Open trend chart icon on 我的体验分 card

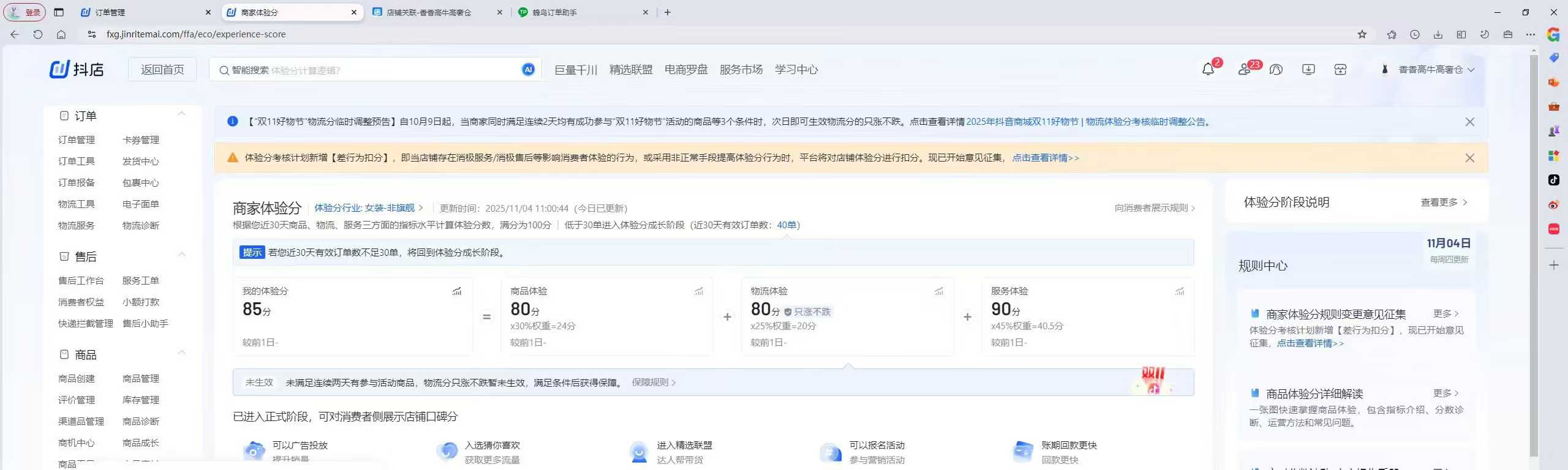tap(457, 291)
